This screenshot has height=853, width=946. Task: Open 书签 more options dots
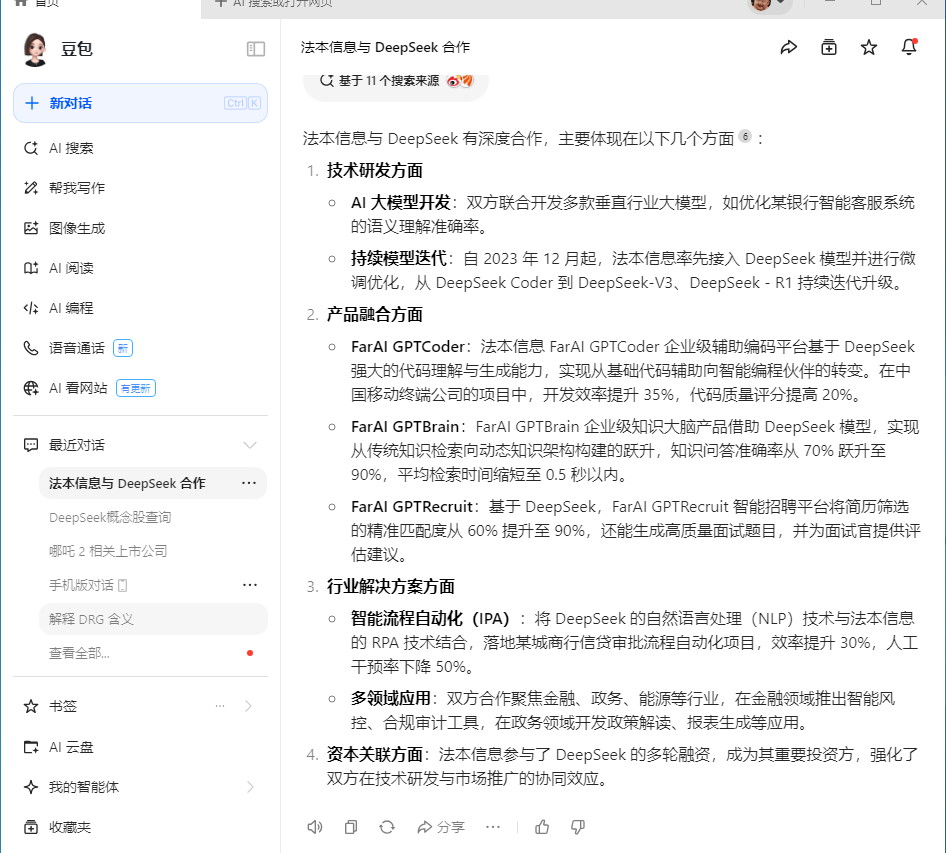[220, 705]
